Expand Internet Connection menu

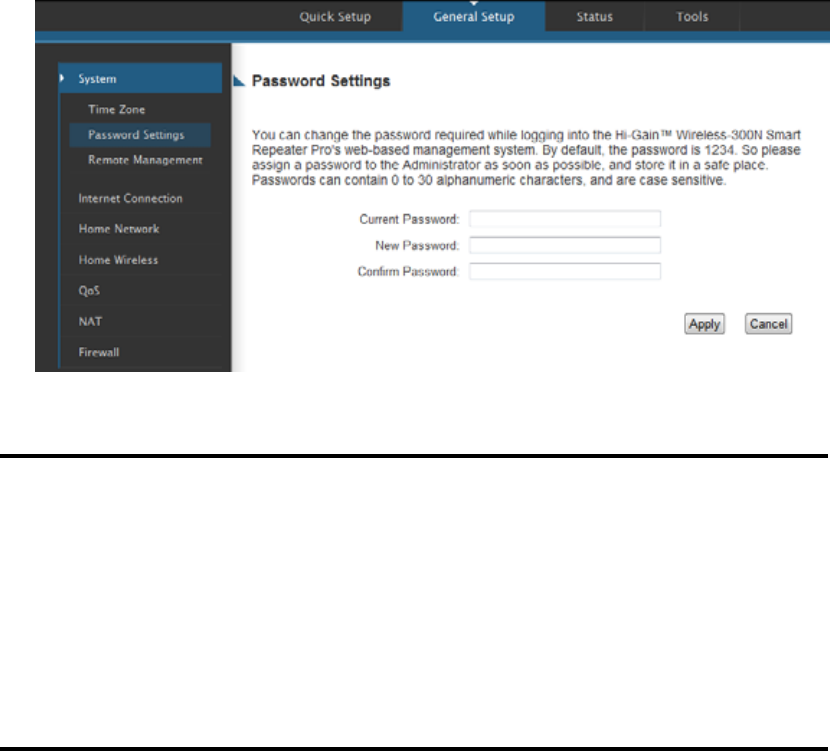[x=130, y=198]
